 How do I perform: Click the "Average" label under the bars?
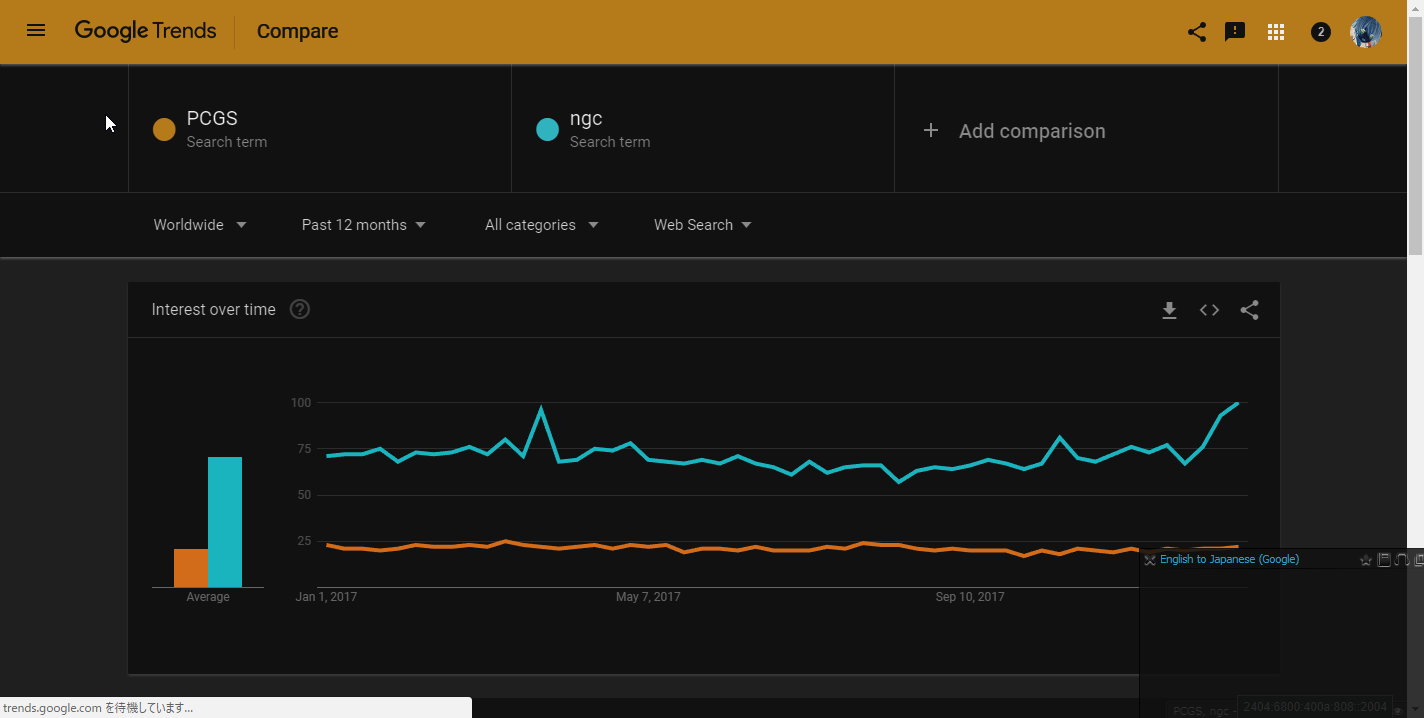point(208,597)
